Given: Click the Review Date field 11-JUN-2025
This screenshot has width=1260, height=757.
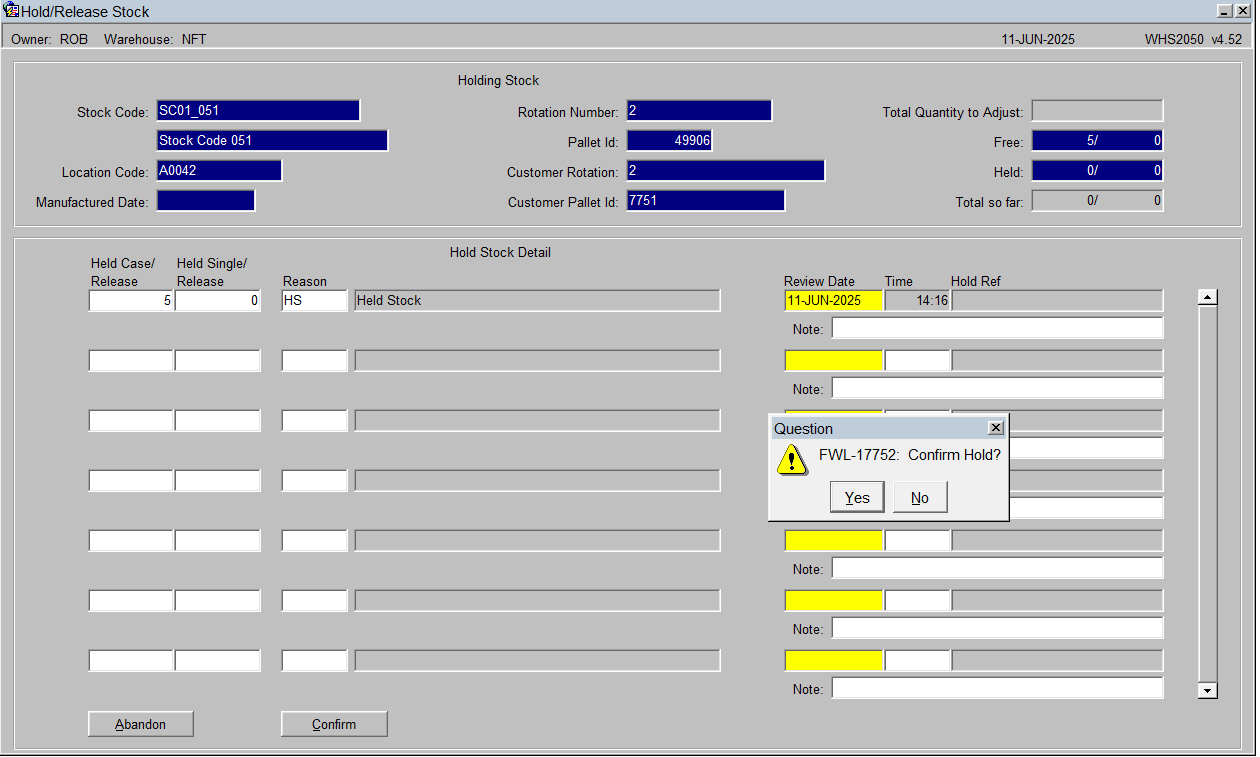Looking at the screenshot, I should [833, 300].
